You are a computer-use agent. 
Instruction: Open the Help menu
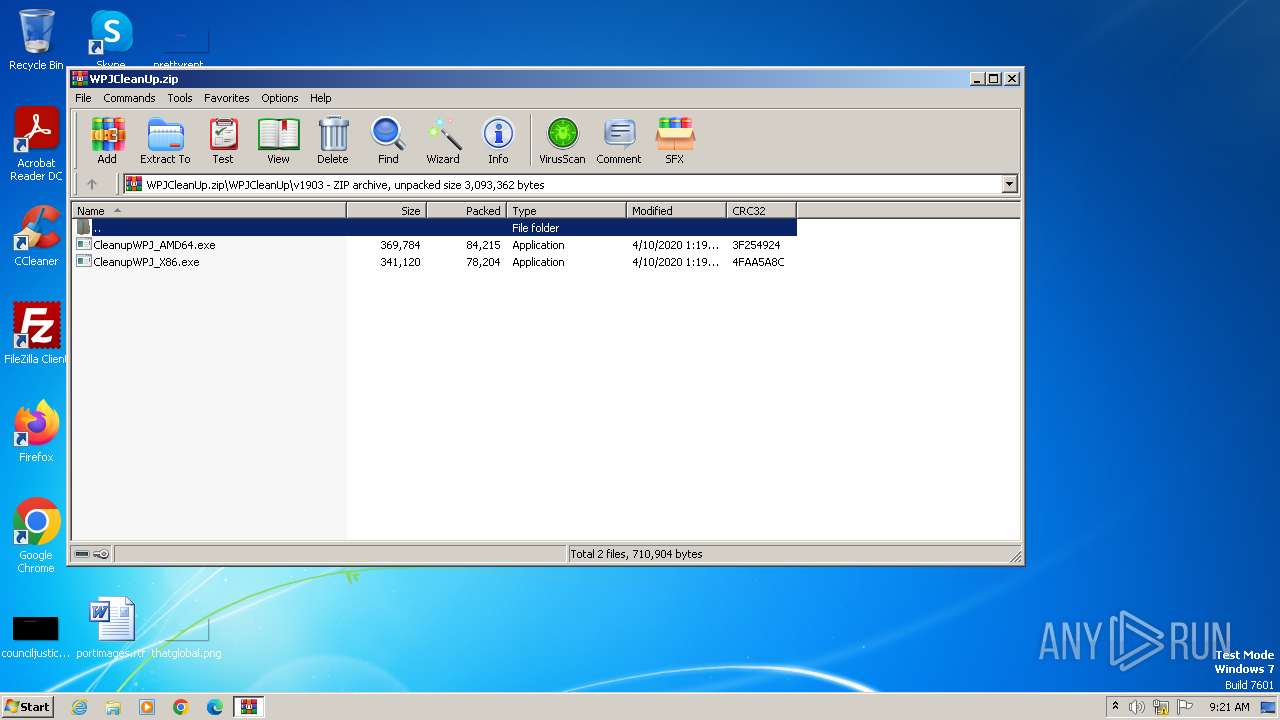tap(320, 98)
